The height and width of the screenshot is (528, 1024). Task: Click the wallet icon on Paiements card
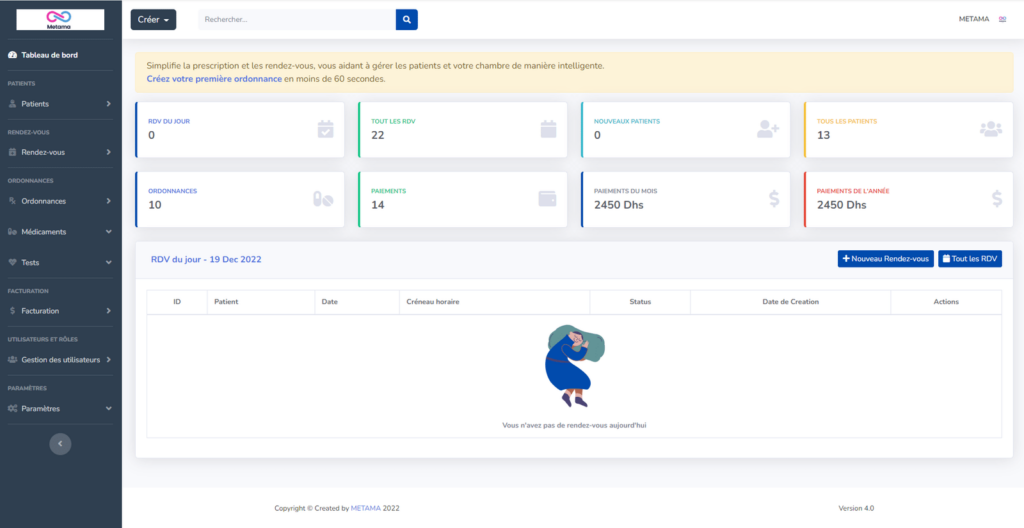tap(547, 199)
